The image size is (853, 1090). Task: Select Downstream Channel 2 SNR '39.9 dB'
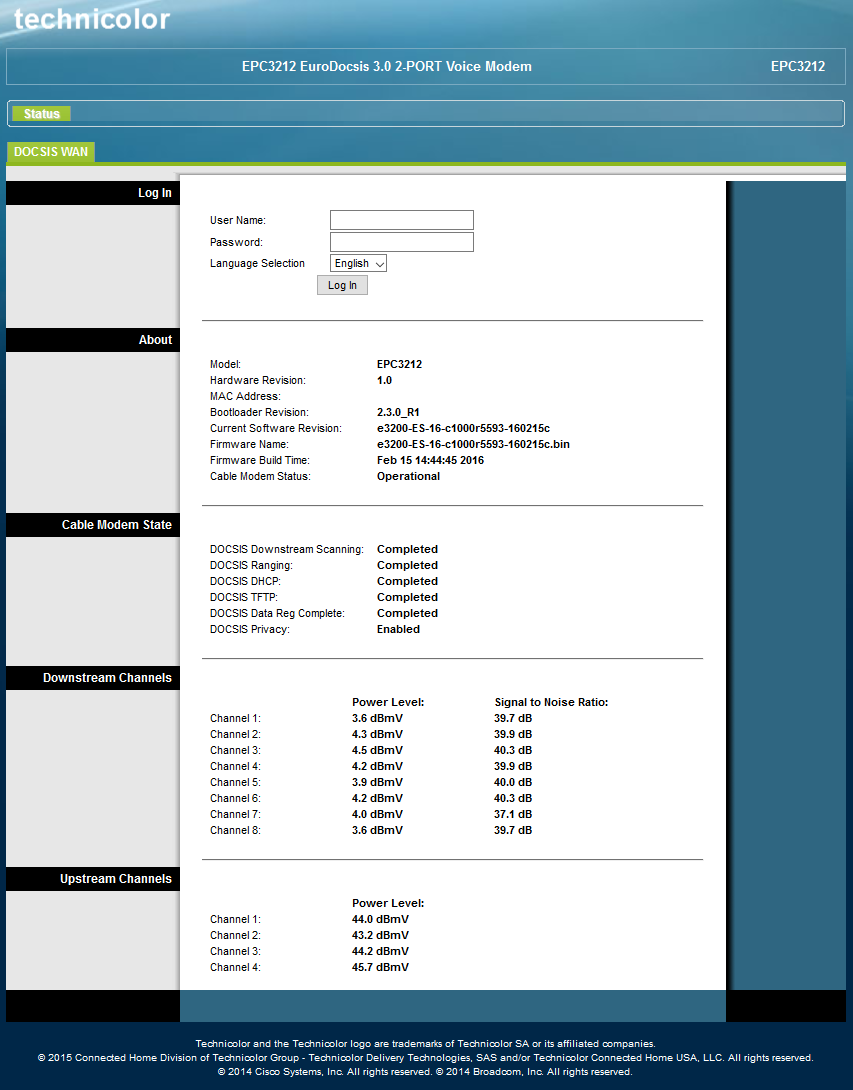click(x=513, y=734)
